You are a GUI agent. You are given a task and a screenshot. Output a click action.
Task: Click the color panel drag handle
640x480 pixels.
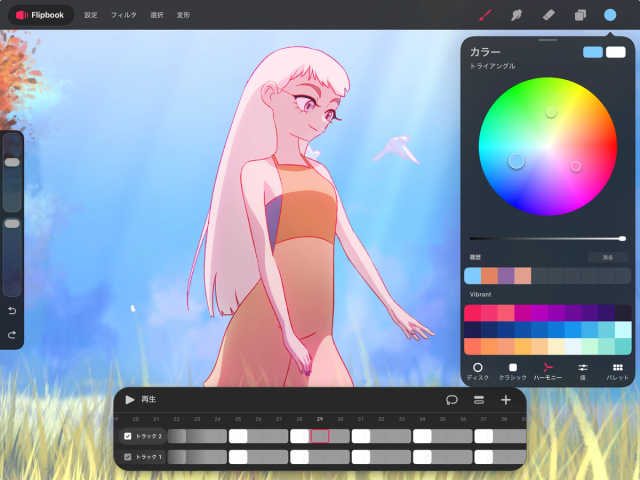(548, 40)
